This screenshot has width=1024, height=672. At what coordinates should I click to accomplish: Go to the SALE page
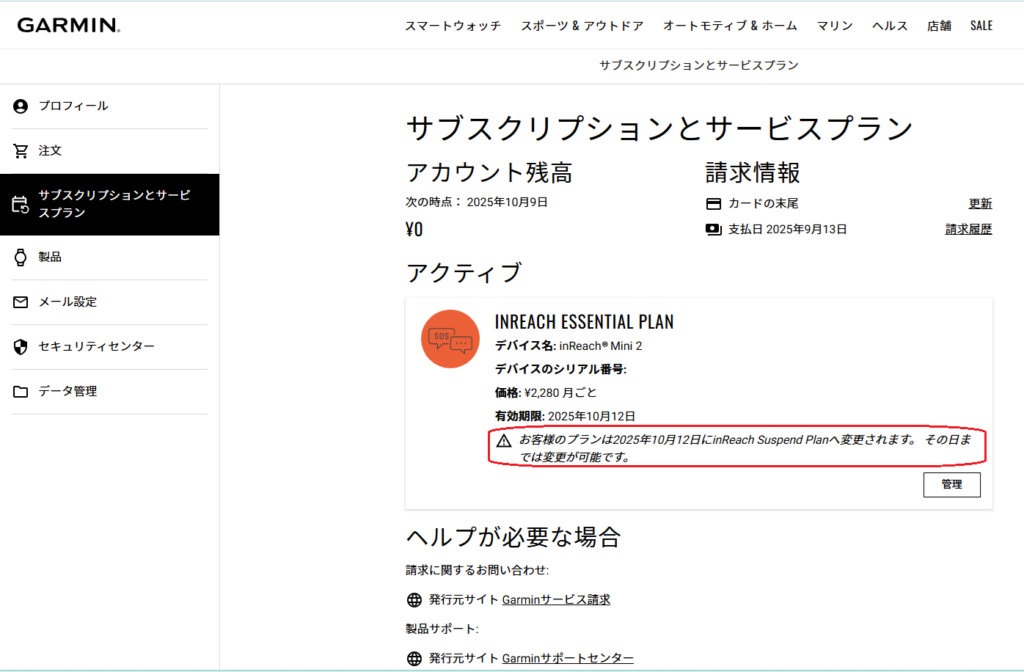(x=981, y=26)
